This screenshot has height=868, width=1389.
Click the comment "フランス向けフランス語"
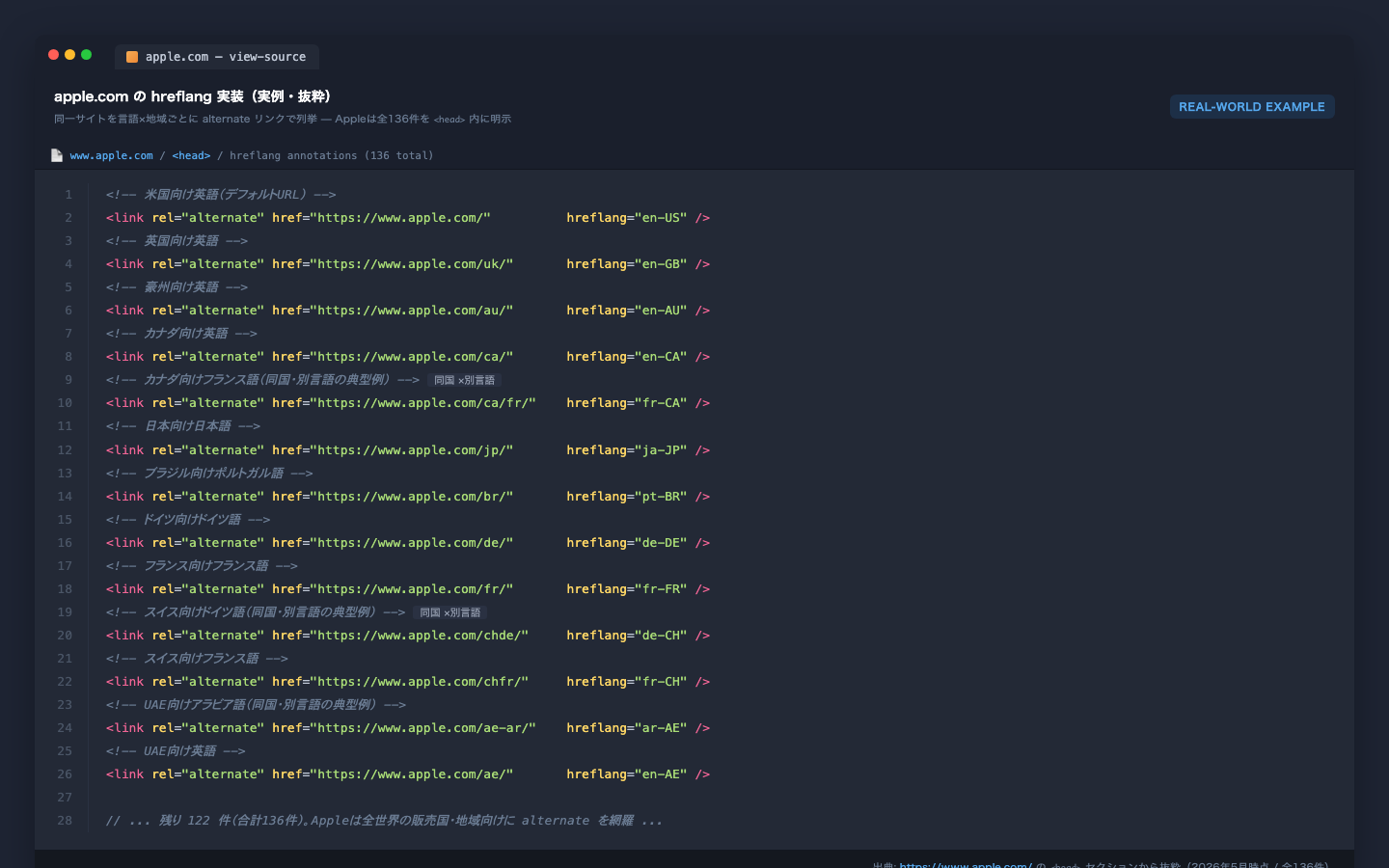(202, 566)
